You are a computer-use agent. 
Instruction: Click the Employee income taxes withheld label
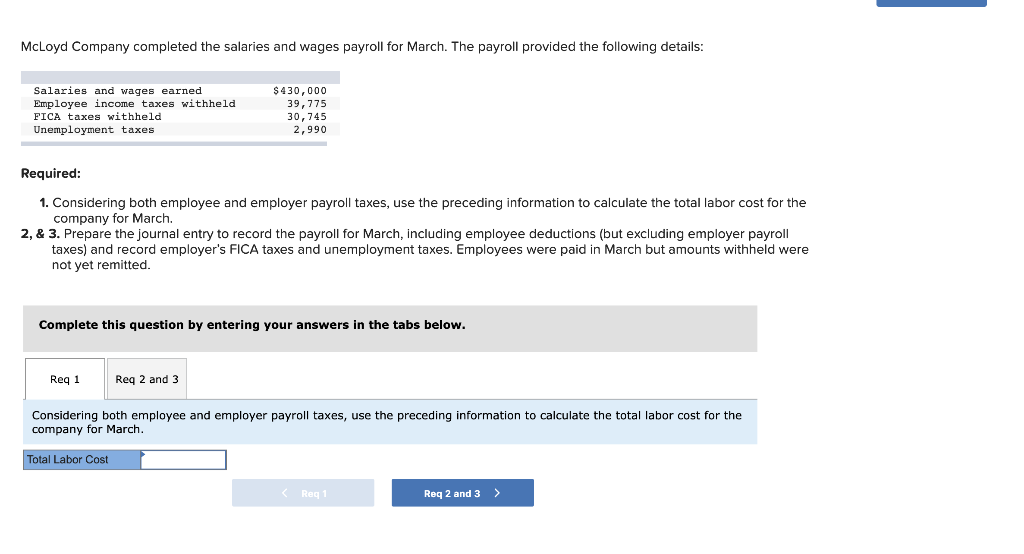point(135,104)
